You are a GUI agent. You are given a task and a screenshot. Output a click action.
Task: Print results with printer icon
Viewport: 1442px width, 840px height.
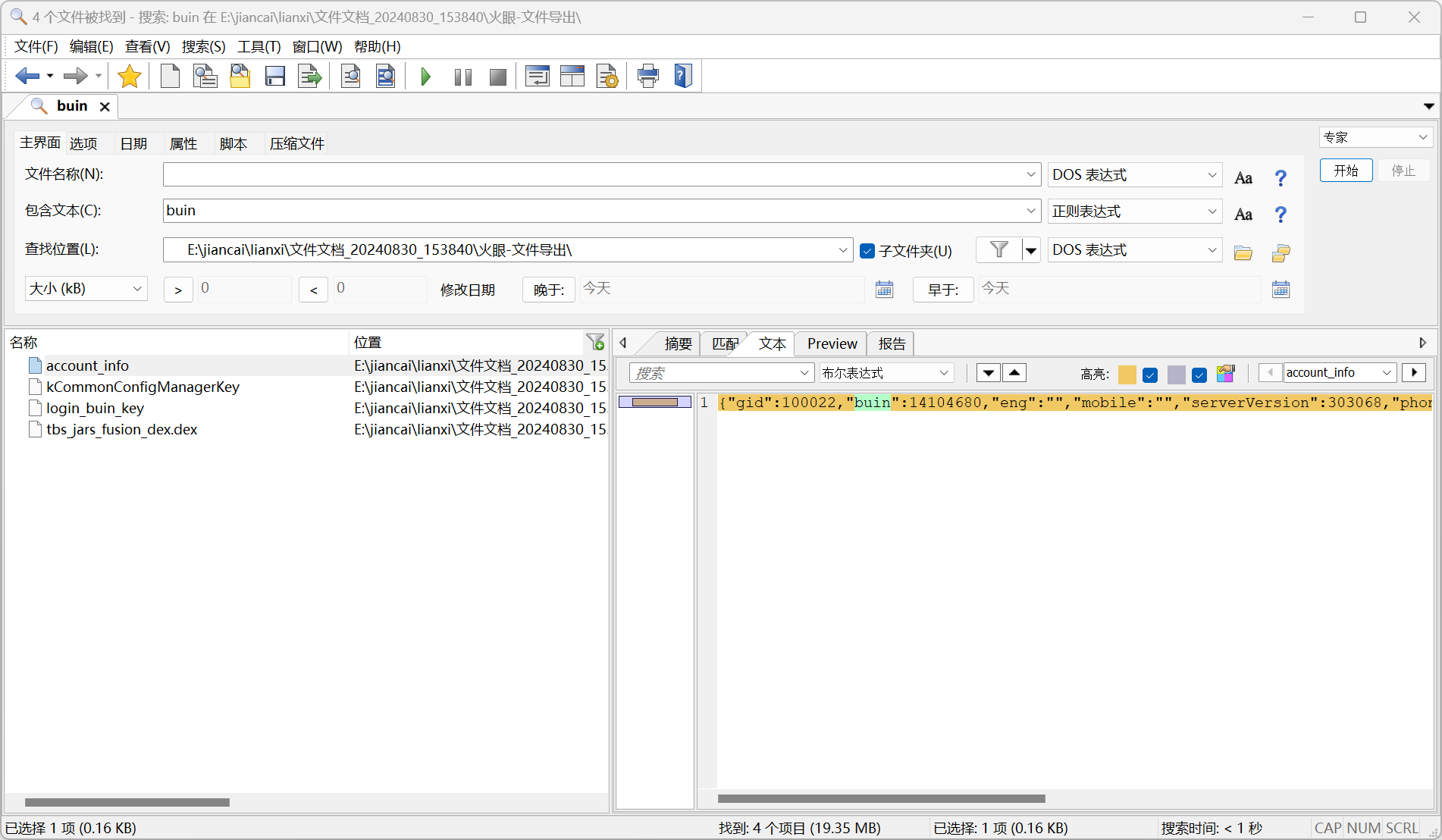tap(648, 76)
